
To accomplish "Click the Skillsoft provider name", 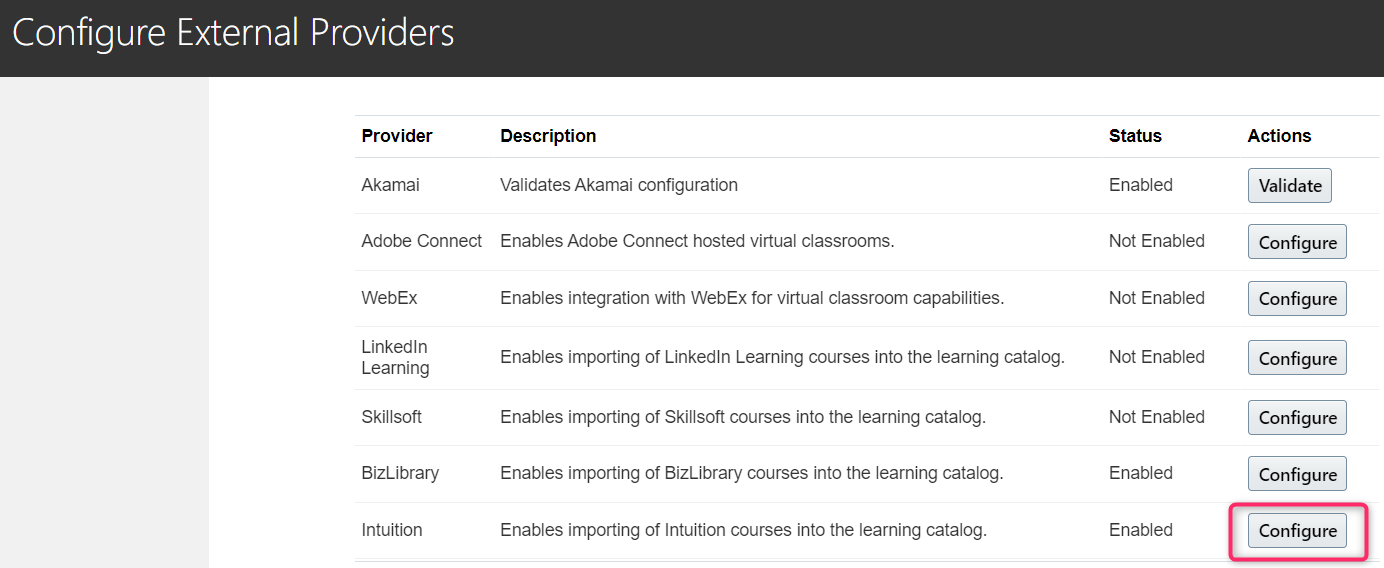I will [391, 417].
